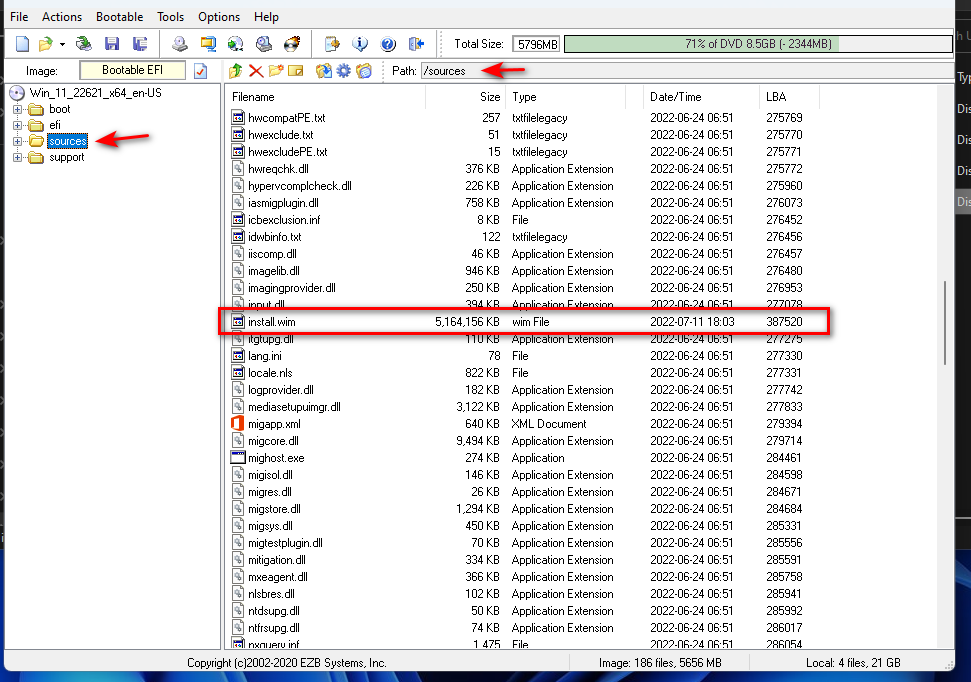Image resolution: width=971 pixels, height=682 pixels.
Task: Go up one folder level
Action: coord(235,71)
